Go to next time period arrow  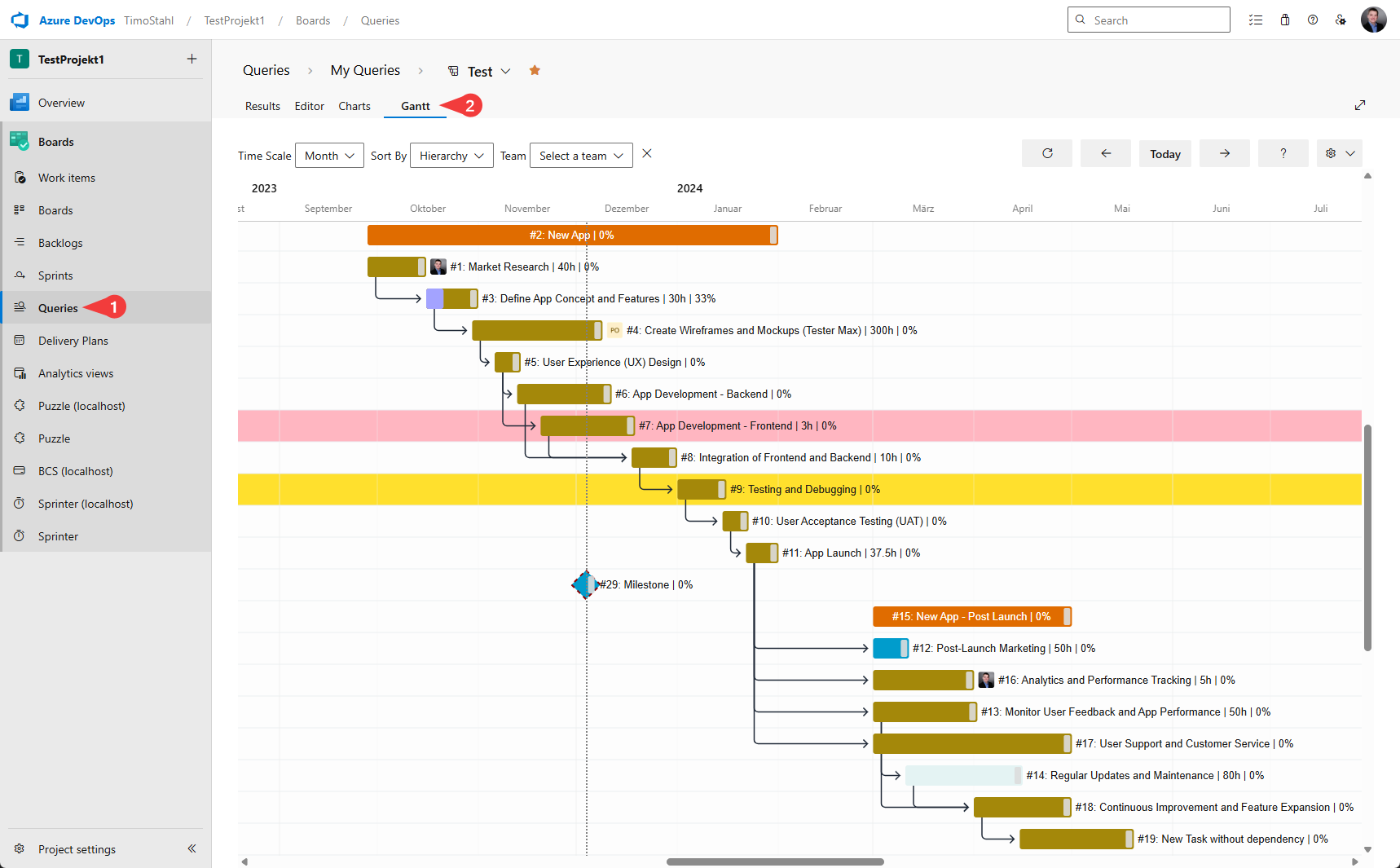(x=1224, y=153)
